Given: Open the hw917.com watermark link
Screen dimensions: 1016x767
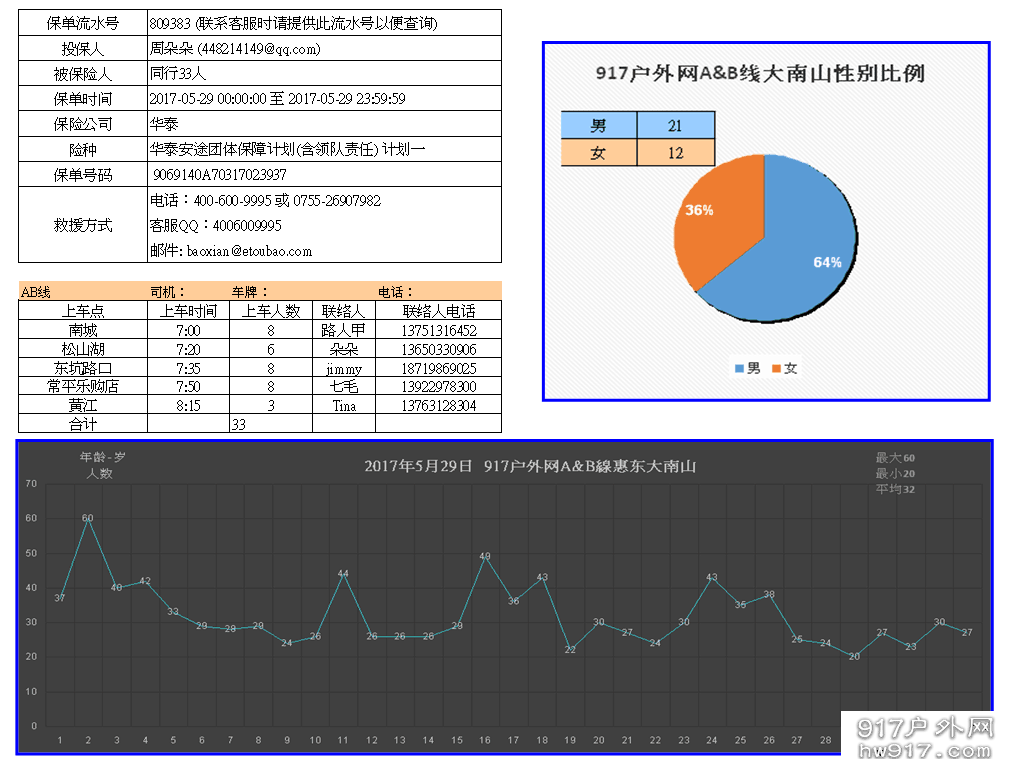Looking at the screenshot, I should 925,750.
